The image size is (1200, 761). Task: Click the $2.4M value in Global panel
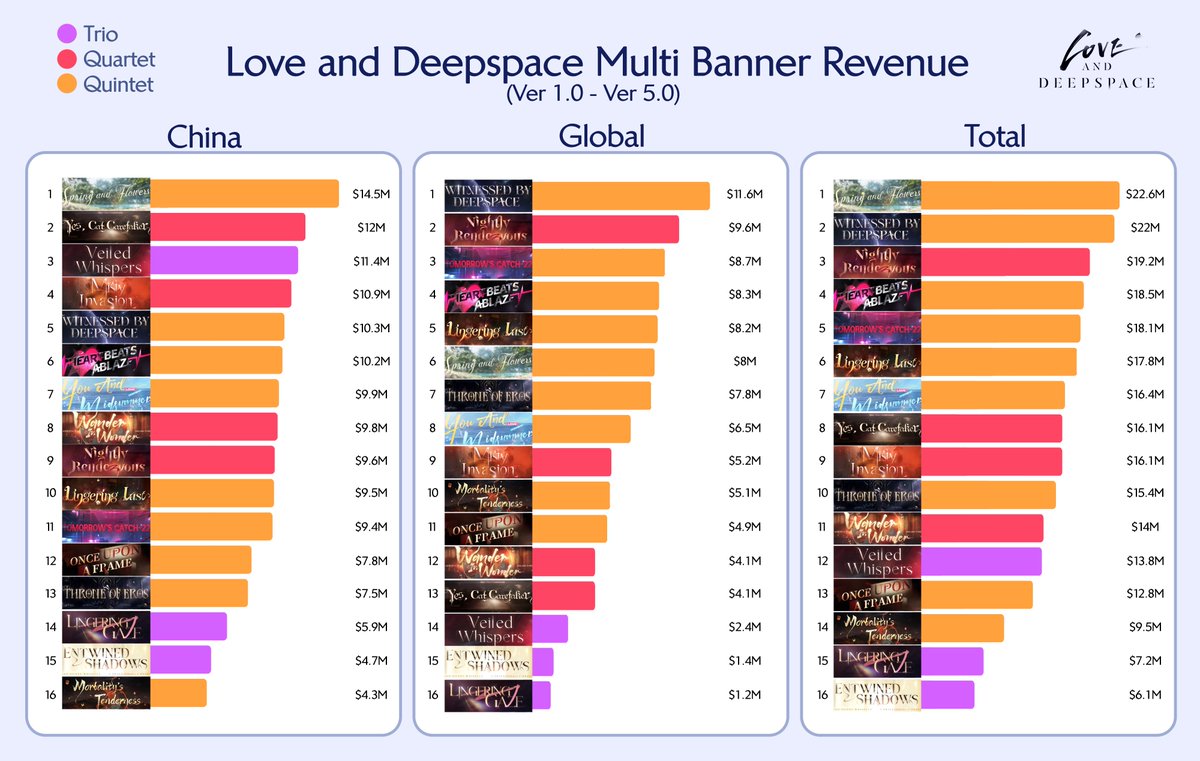point(745,628)
